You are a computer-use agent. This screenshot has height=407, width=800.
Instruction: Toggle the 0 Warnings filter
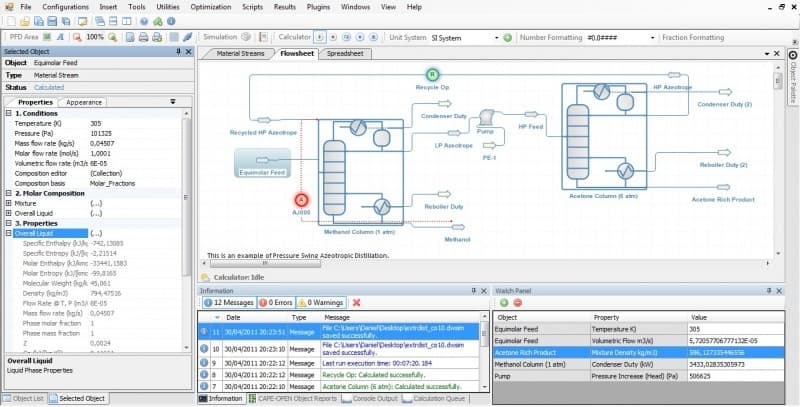323,302
